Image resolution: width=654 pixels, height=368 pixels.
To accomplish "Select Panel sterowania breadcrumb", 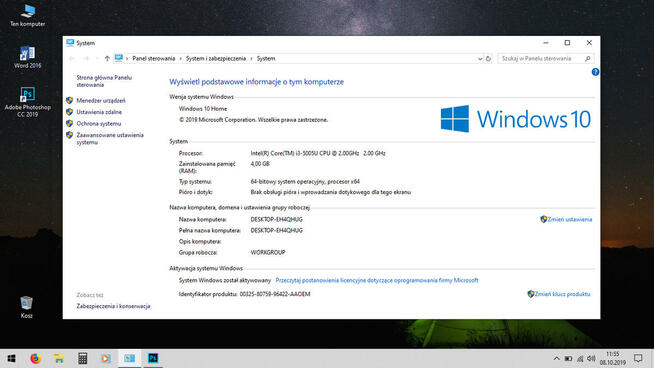I will coord(153,58).
